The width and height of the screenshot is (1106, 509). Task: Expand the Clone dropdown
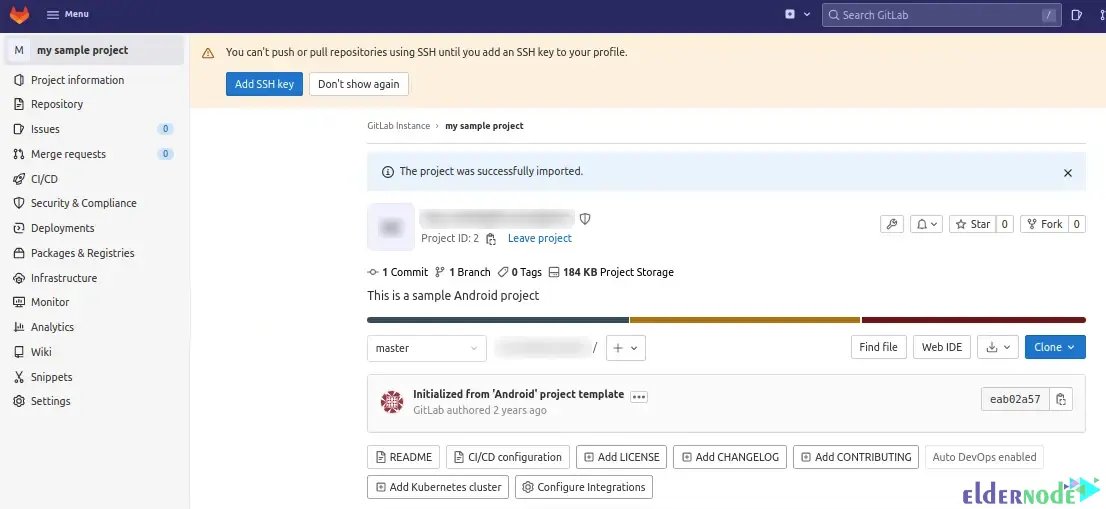click(1054, 347)
